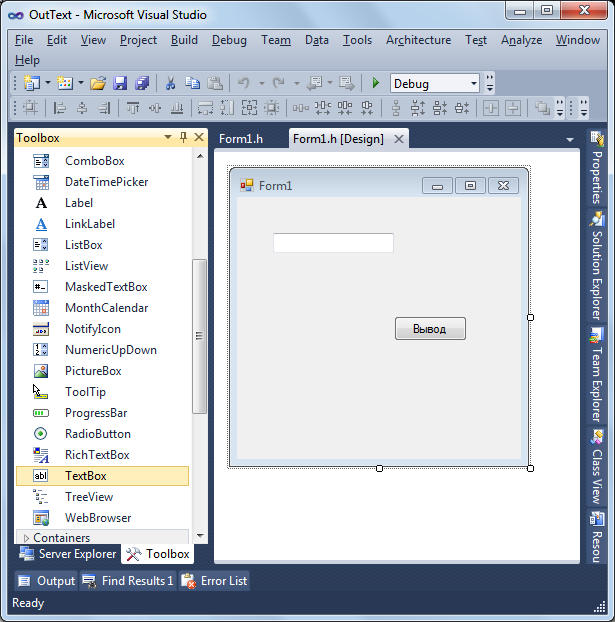This screenshot has height=622, width=615.
Task: Click the Make Same Size icon
Action: [x=250, y=108]
